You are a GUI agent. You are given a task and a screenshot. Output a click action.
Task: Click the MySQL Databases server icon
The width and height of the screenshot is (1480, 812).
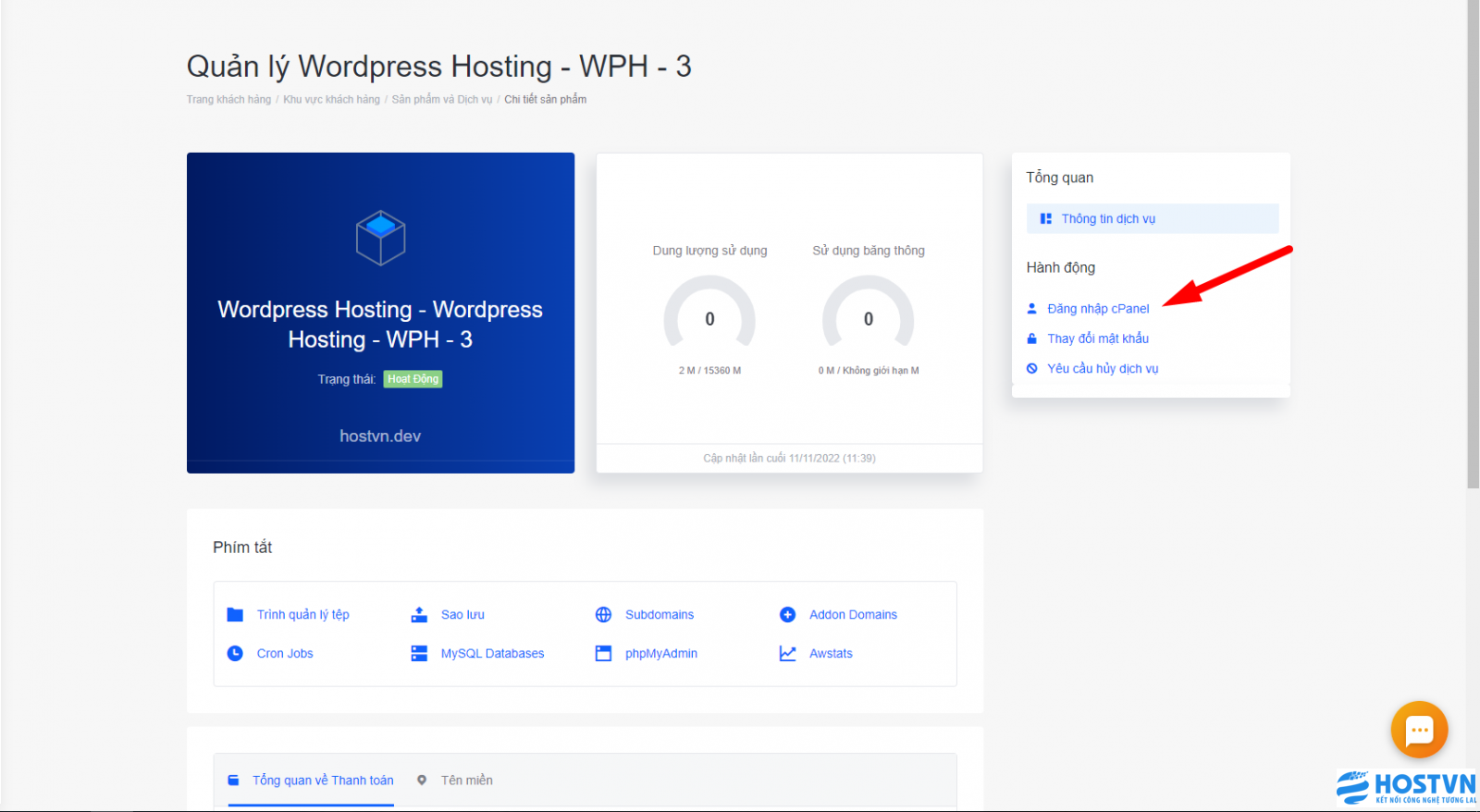[x=419, y=653]
